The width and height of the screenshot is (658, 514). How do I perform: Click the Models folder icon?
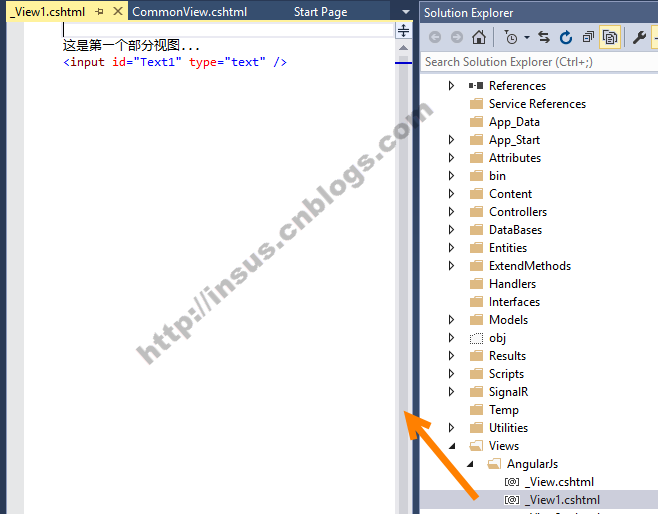[476, 320]
